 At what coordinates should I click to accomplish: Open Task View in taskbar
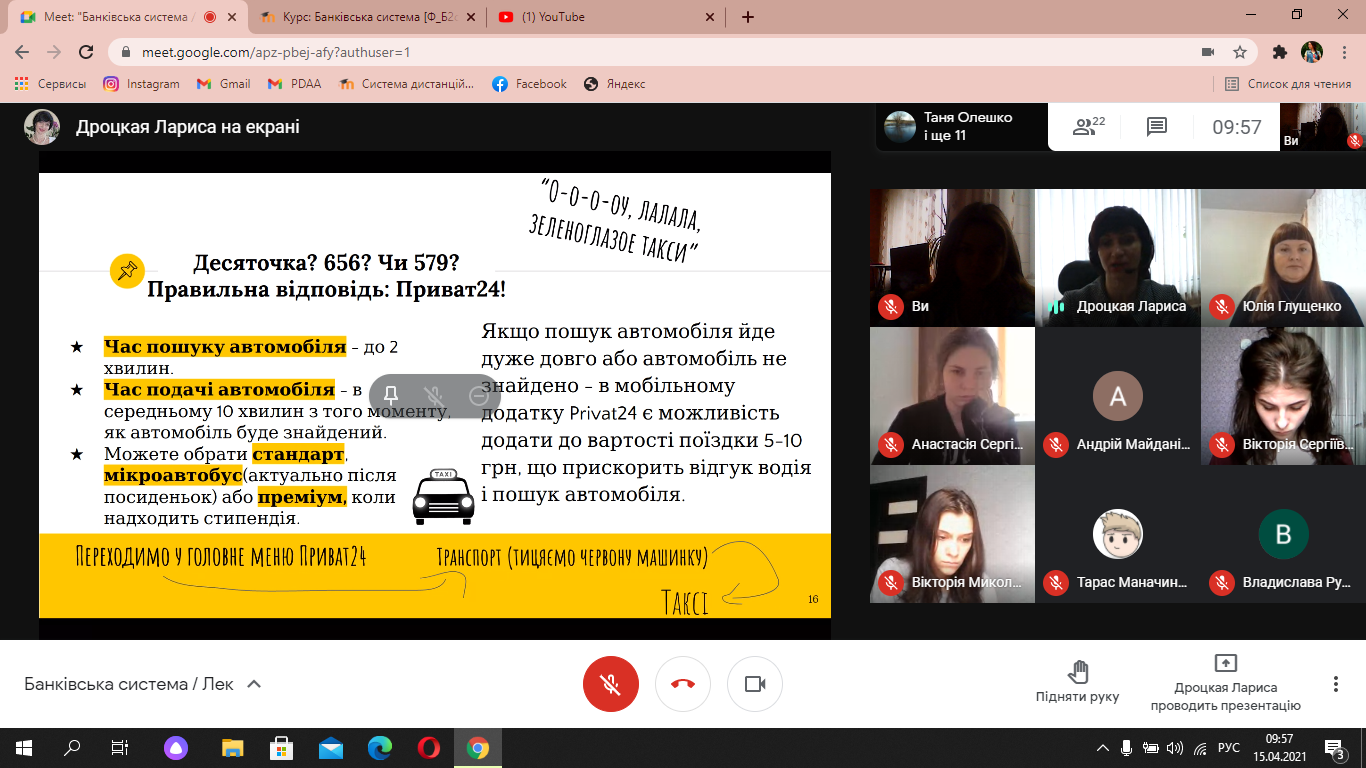[120, 747]
